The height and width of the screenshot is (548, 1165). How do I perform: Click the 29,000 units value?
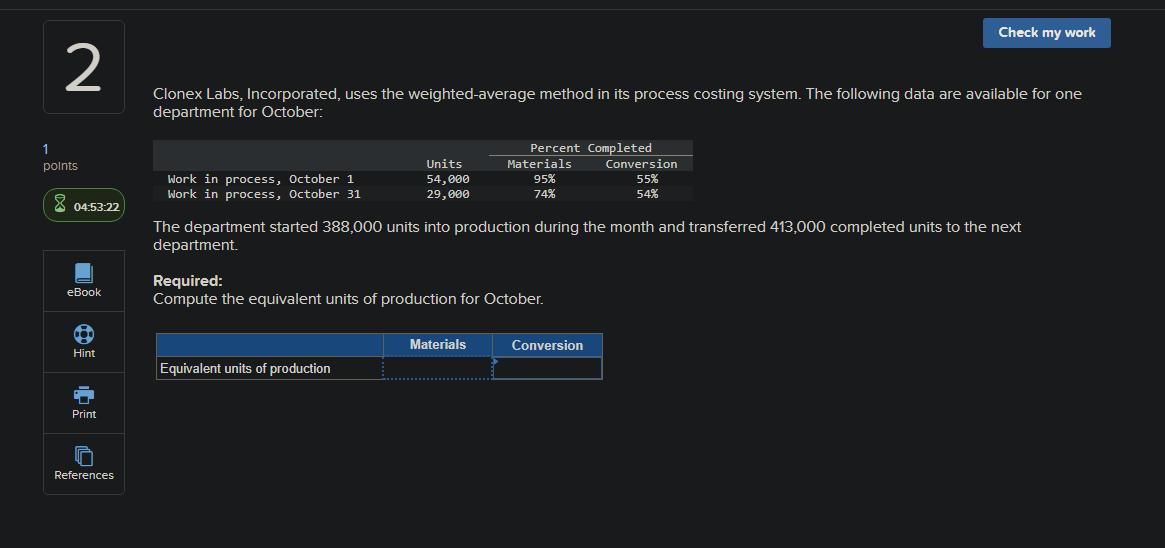pyautogui.click(x=447, y=194)
